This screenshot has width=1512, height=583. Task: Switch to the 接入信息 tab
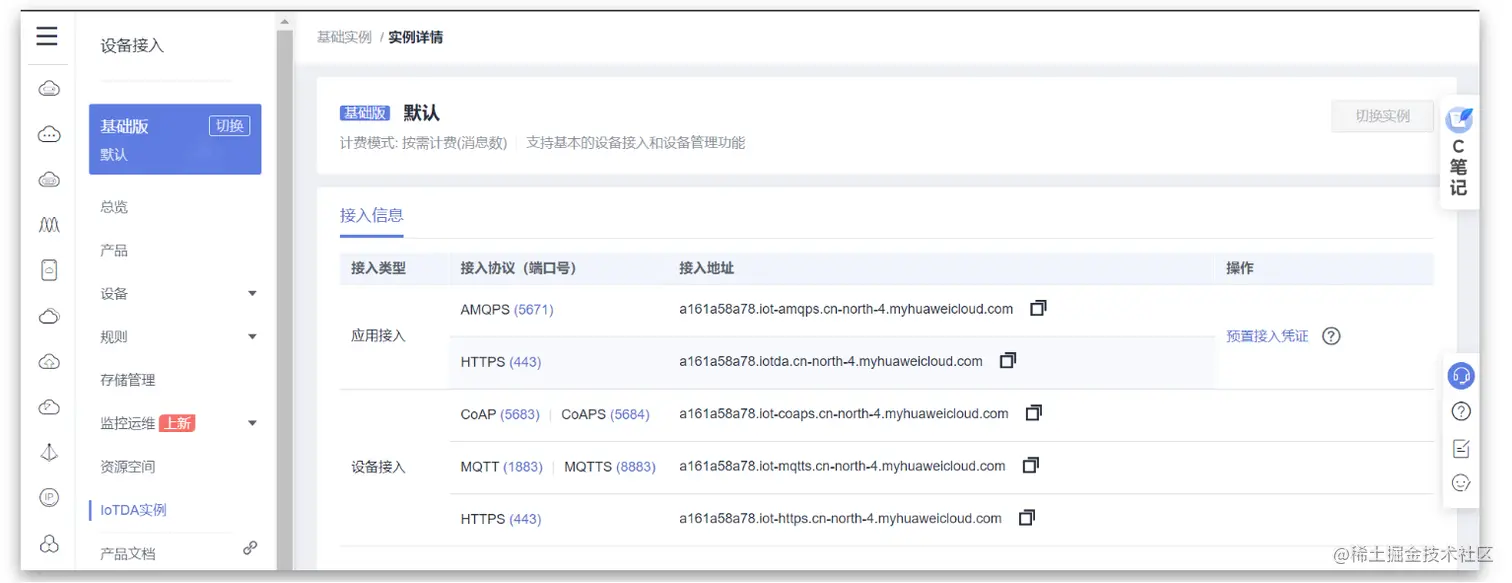click(371, 215)
